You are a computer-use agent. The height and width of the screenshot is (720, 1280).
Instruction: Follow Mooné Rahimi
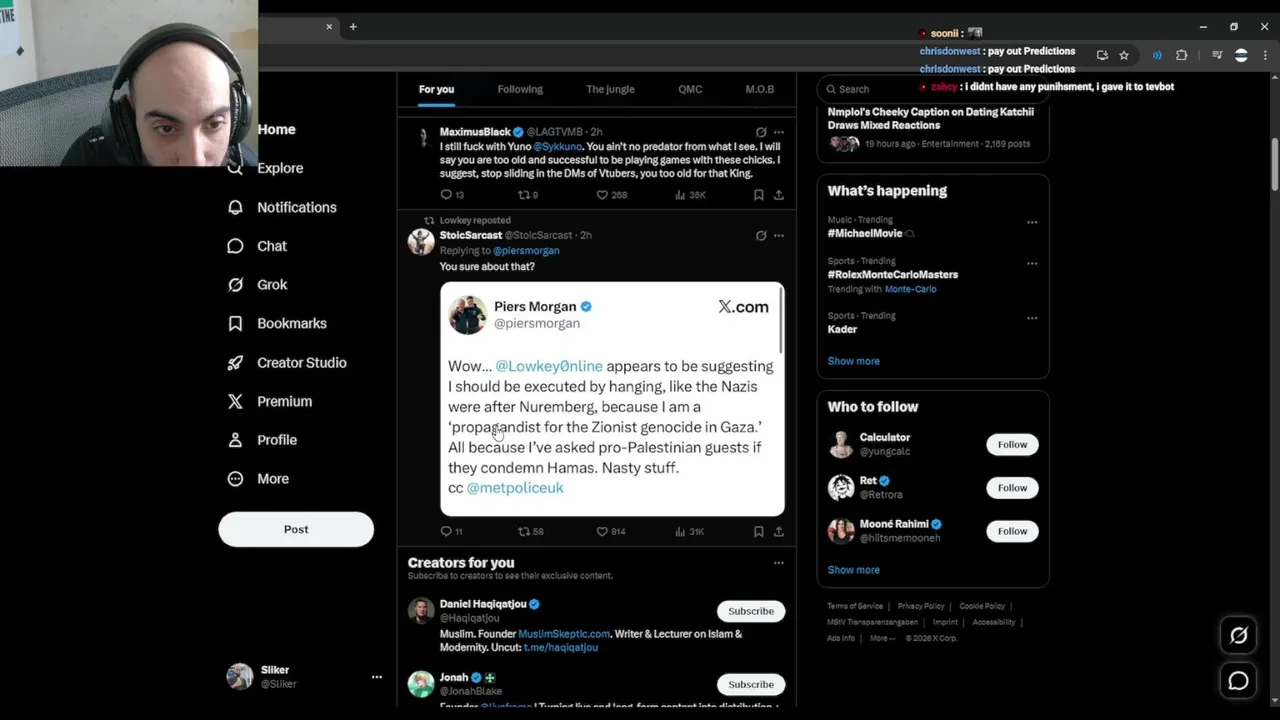click(x=1012, y=531)
